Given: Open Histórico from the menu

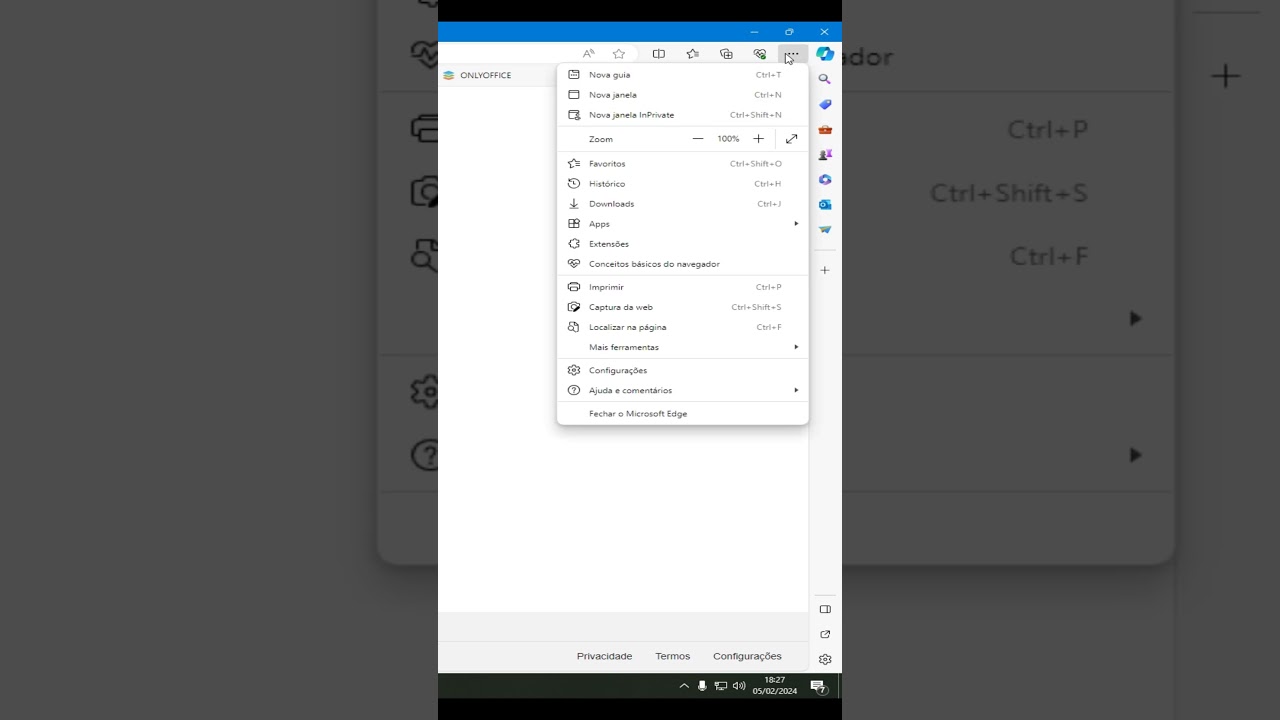Looking at the screenshot, I should (683, 184).
